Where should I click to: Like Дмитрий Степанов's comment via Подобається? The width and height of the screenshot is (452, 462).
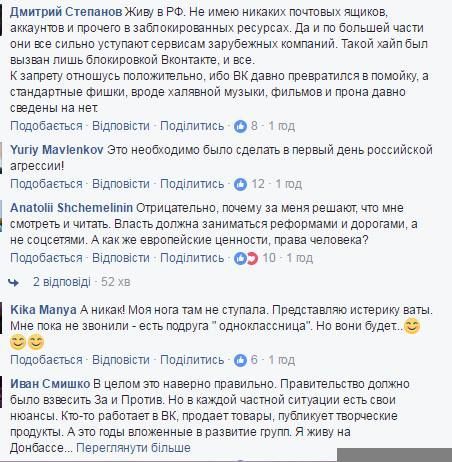[46, 126]
